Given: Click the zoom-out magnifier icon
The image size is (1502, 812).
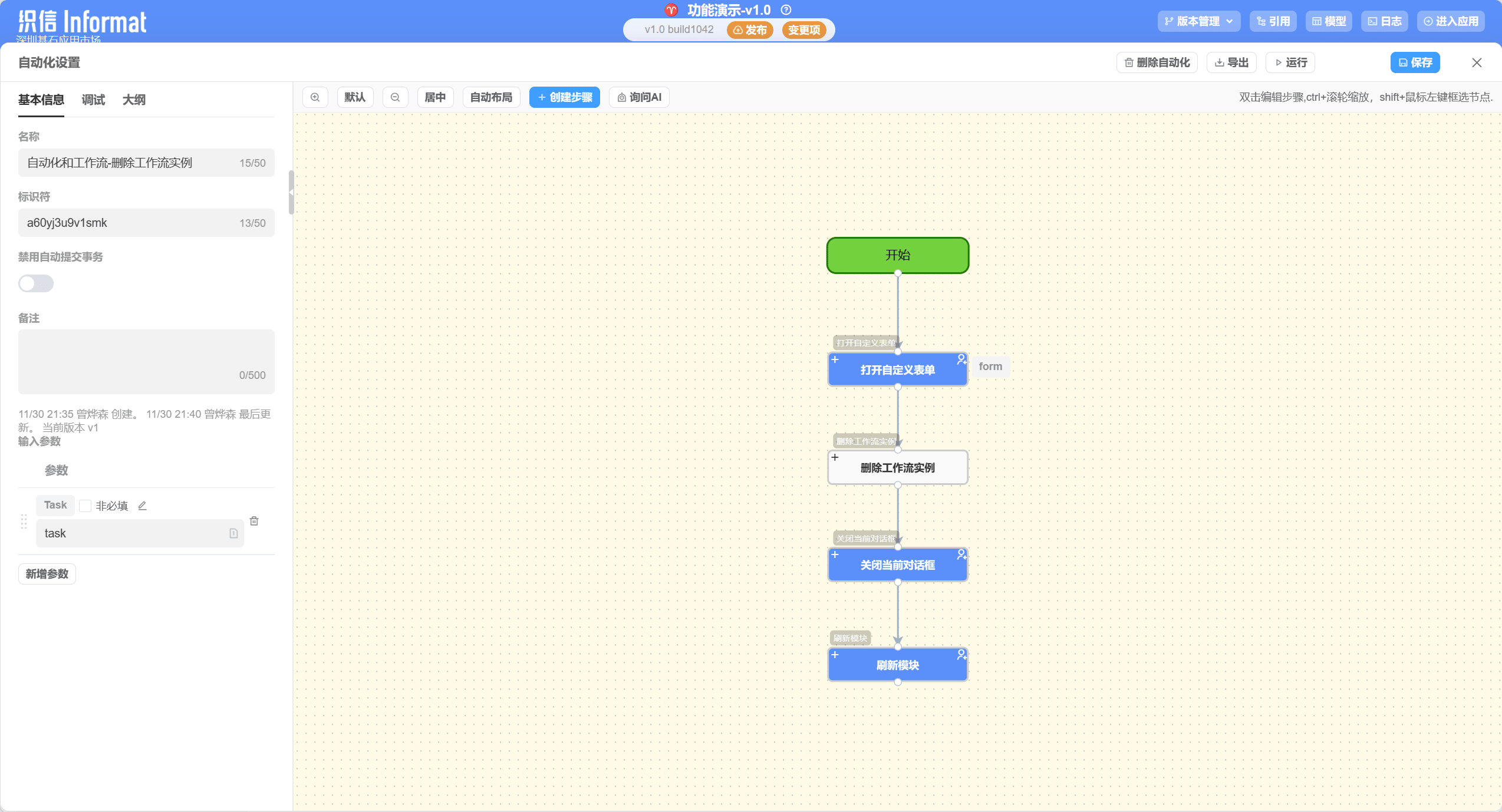Looking at the screenshot, I should pyautogui.click(x=396, y=97).
